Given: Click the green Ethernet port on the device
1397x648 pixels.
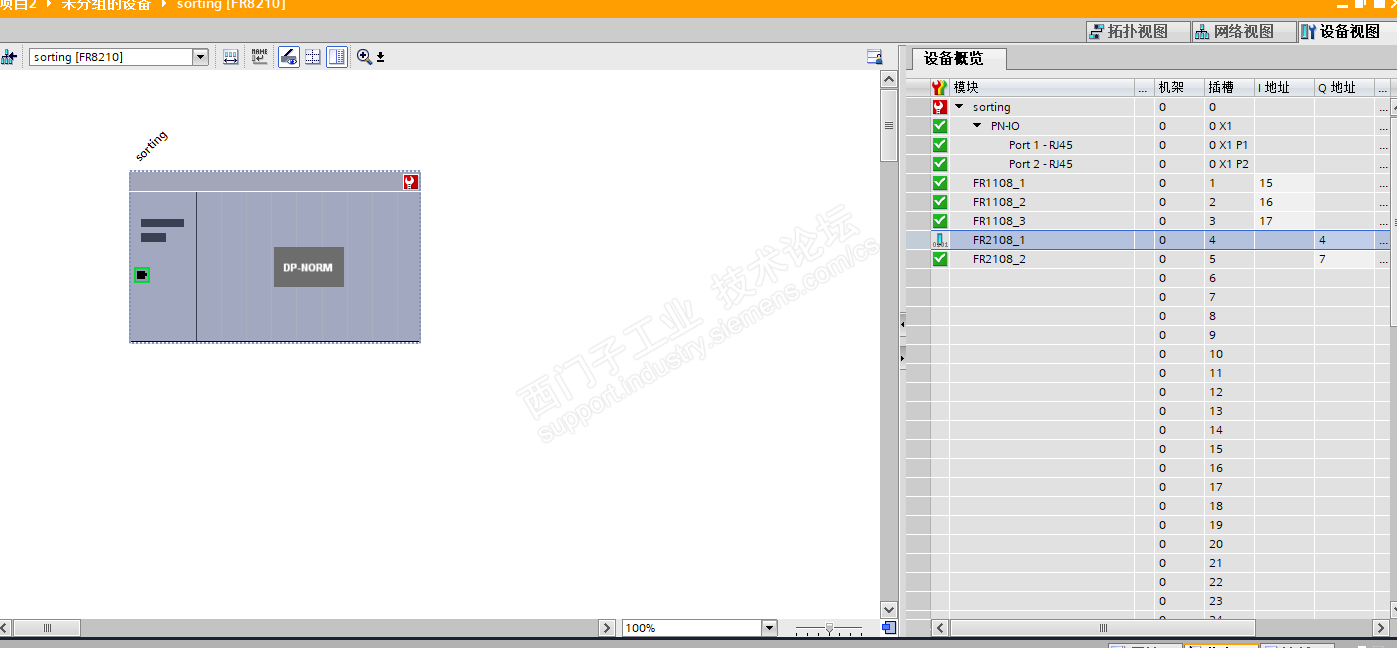Looking at the screenshot, I should [142, 275].
